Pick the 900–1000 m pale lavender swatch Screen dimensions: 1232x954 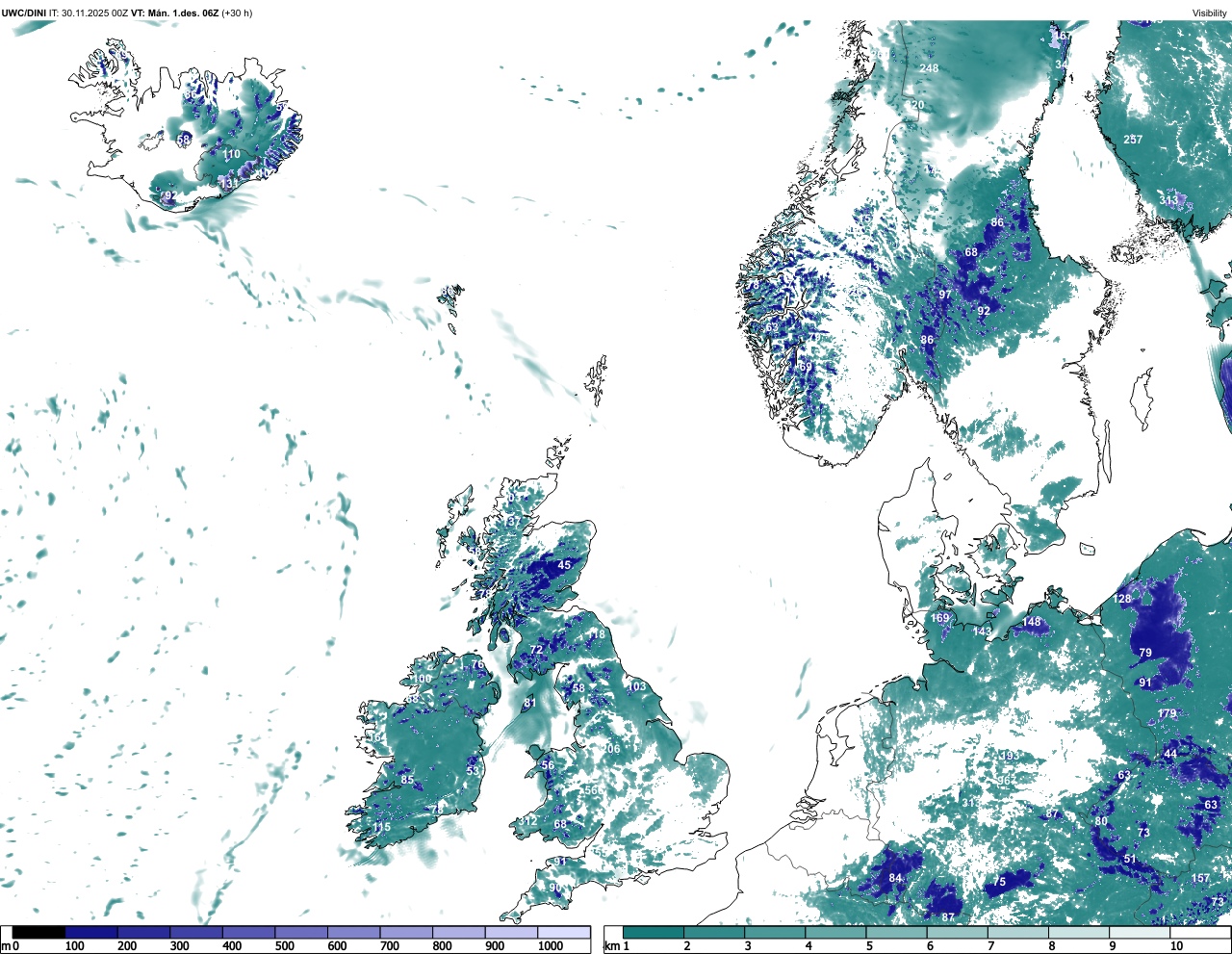point(511,933)
